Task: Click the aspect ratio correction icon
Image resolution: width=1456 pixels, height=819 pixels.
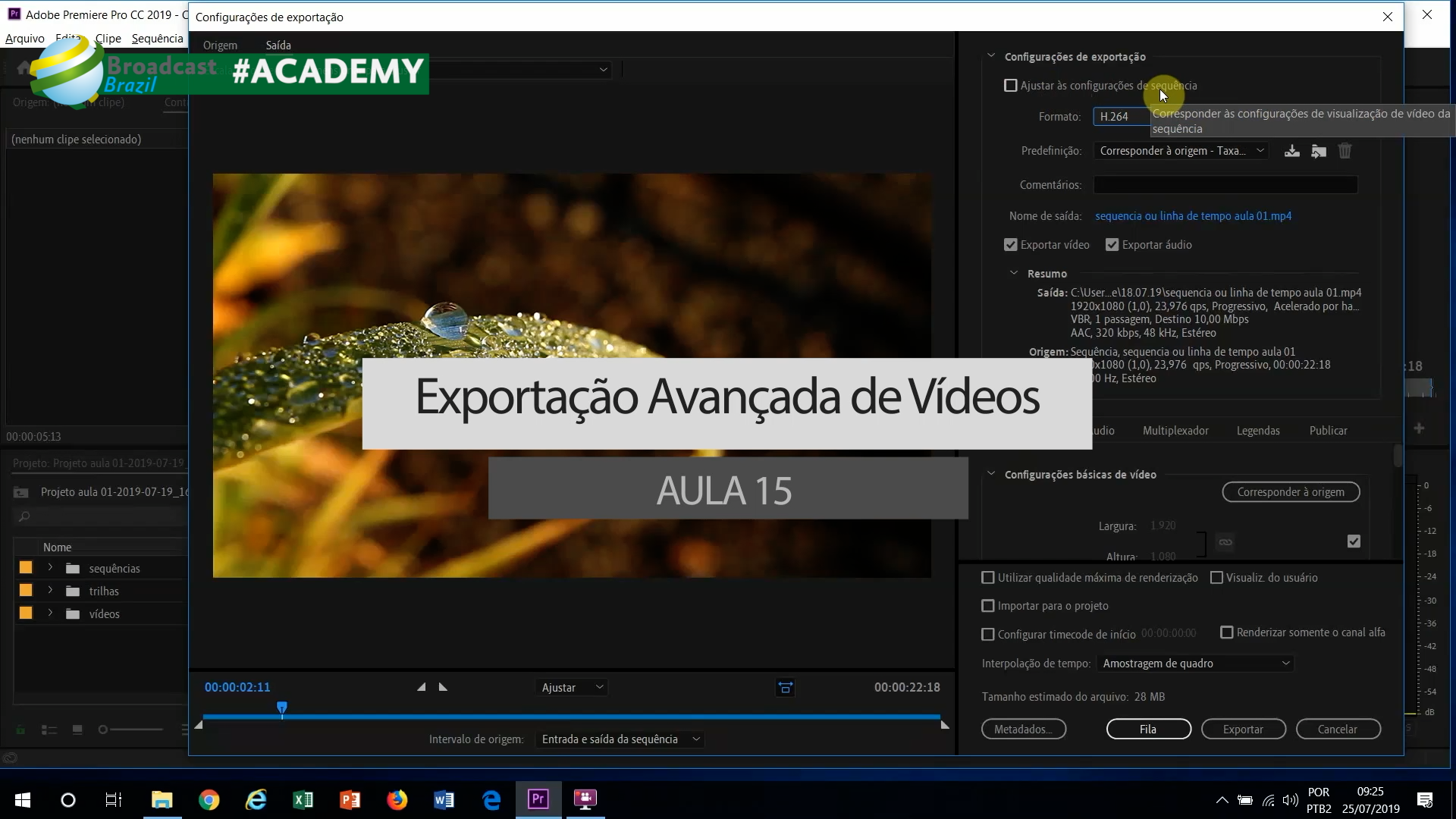Action: click(785, 688)
